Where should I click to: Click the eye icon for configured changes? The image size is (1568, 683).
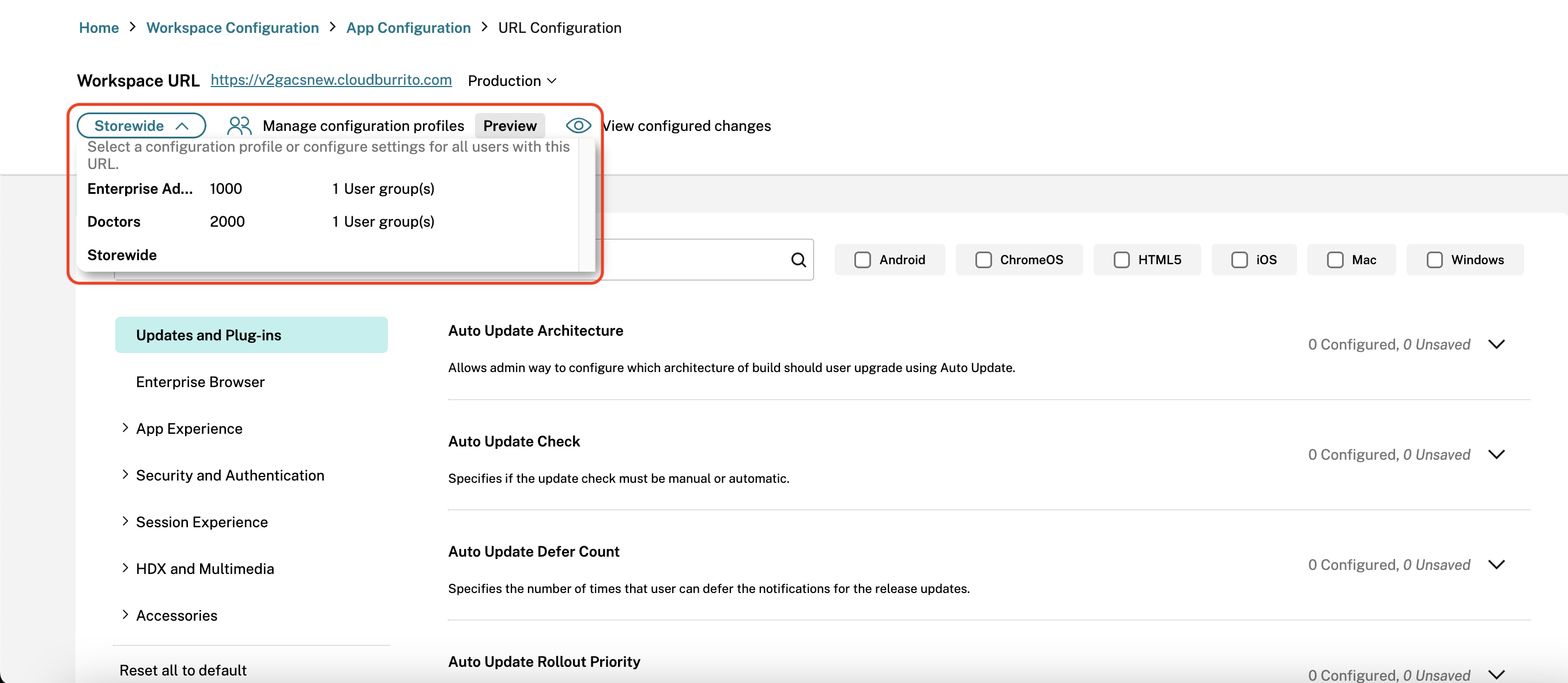pos(578,126)
